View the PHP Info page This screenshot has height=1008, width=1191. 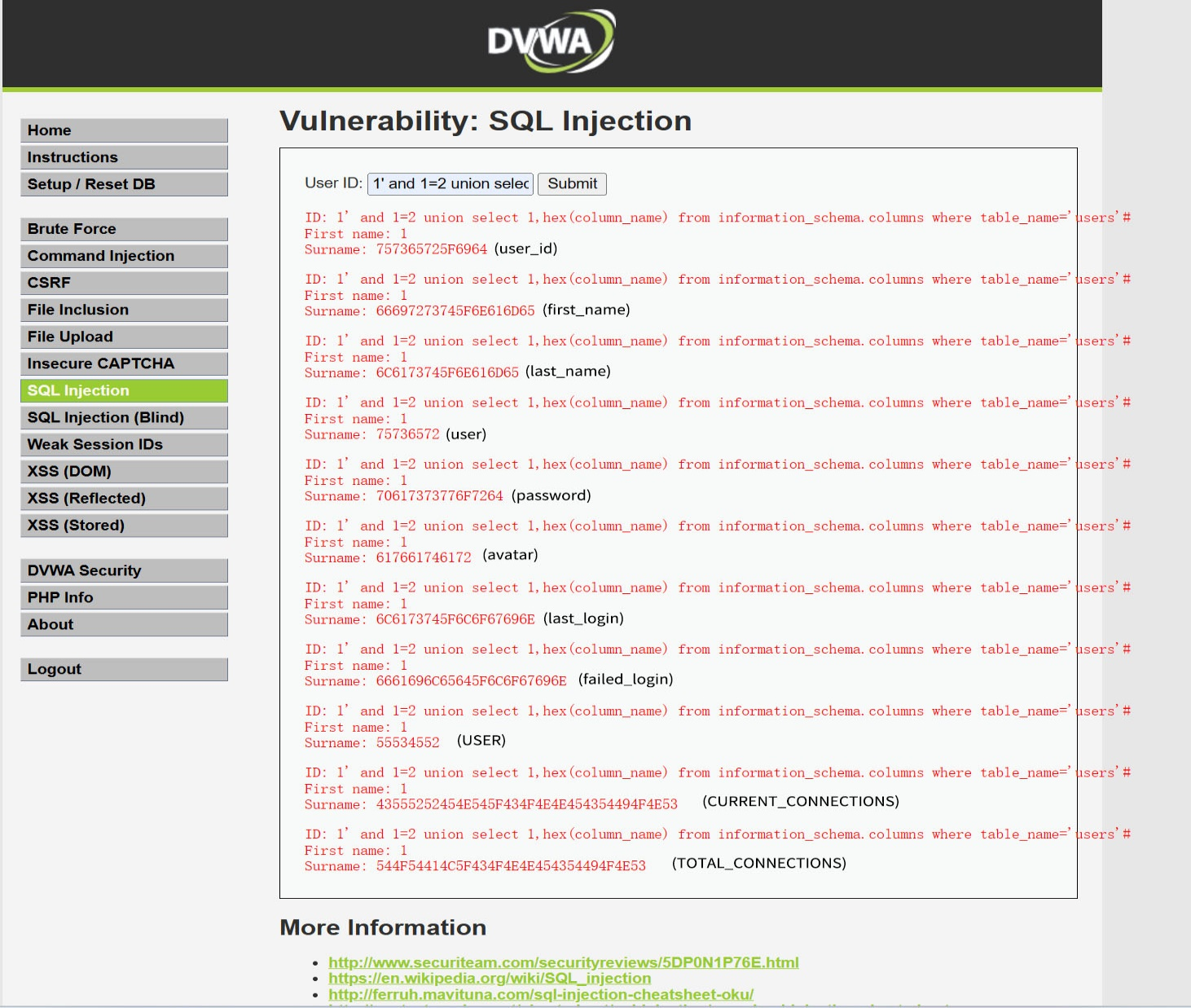pyautogui.click(x=124, y=597)
